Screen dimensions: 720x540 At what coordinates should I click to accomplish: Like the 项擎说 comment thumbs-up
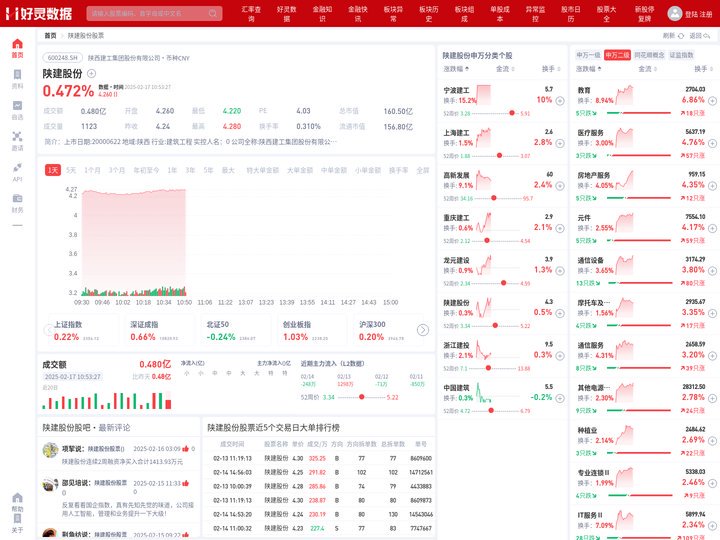pos(186,448)
